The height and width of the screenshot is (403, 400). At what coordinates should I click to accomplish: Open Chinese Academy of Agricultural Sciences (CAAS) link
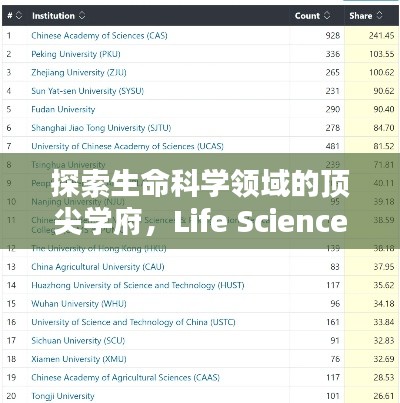pyautogui.click(x=125, y=377)
